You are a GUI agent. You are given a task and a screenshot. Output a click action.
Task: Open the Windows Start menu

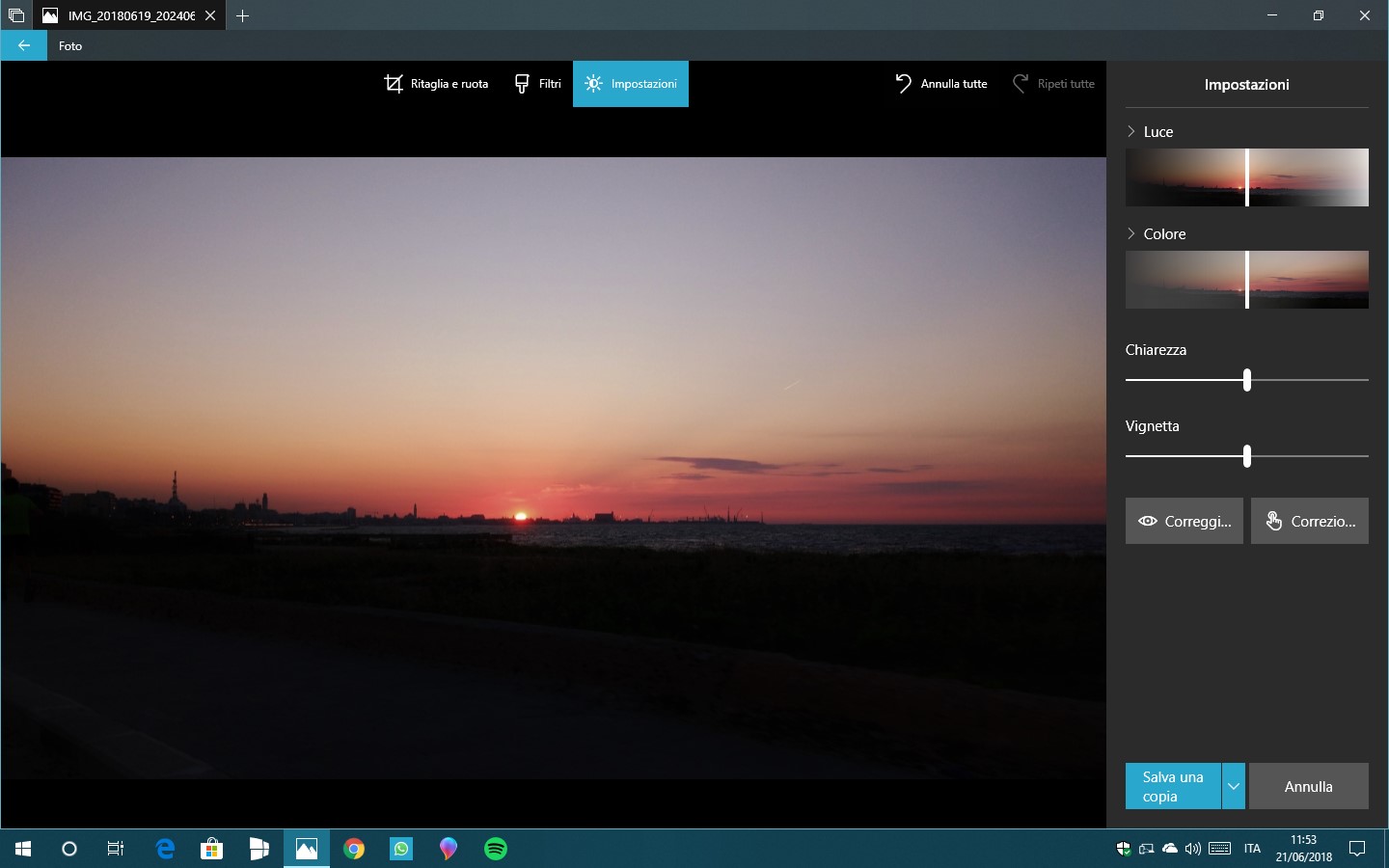tap(23, 849)
